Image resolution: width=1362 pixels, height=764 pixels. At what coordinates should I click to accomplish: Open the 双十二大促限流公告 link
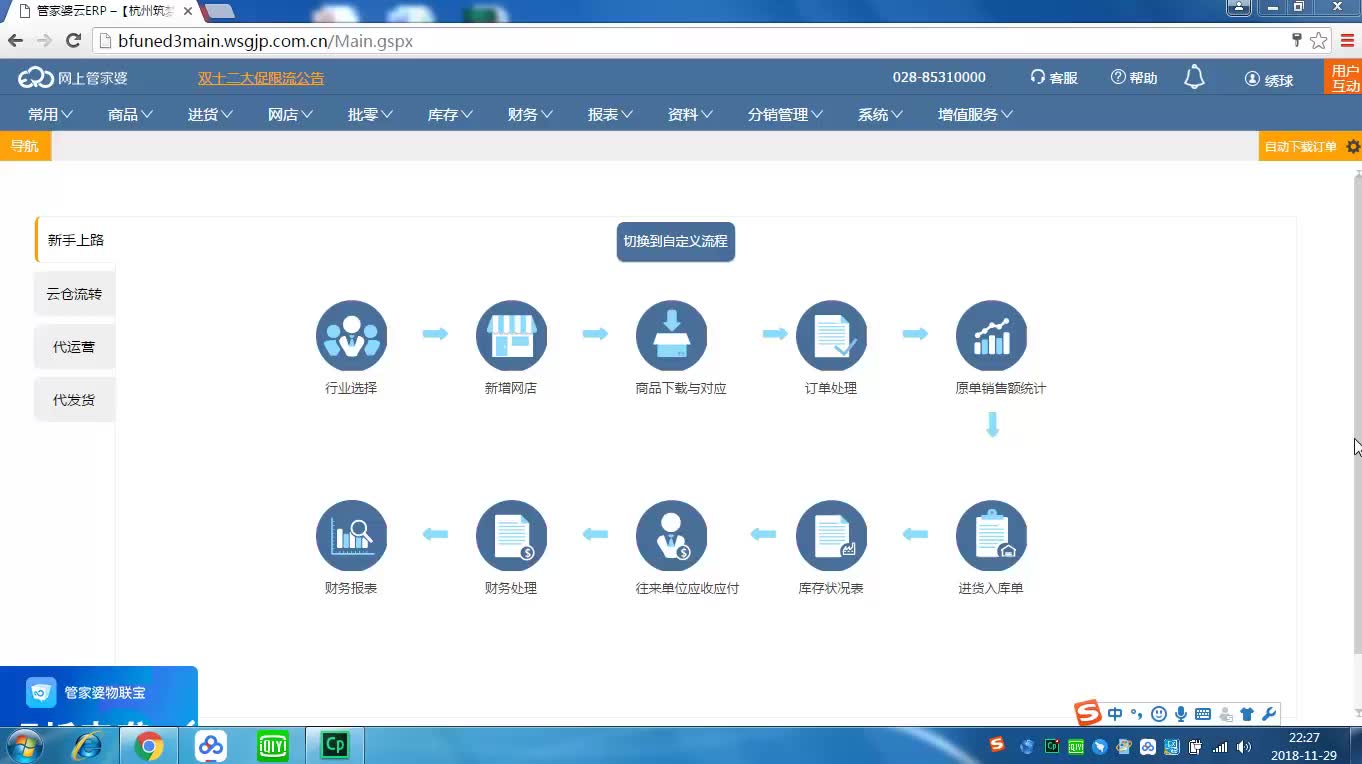pos(261,78)
